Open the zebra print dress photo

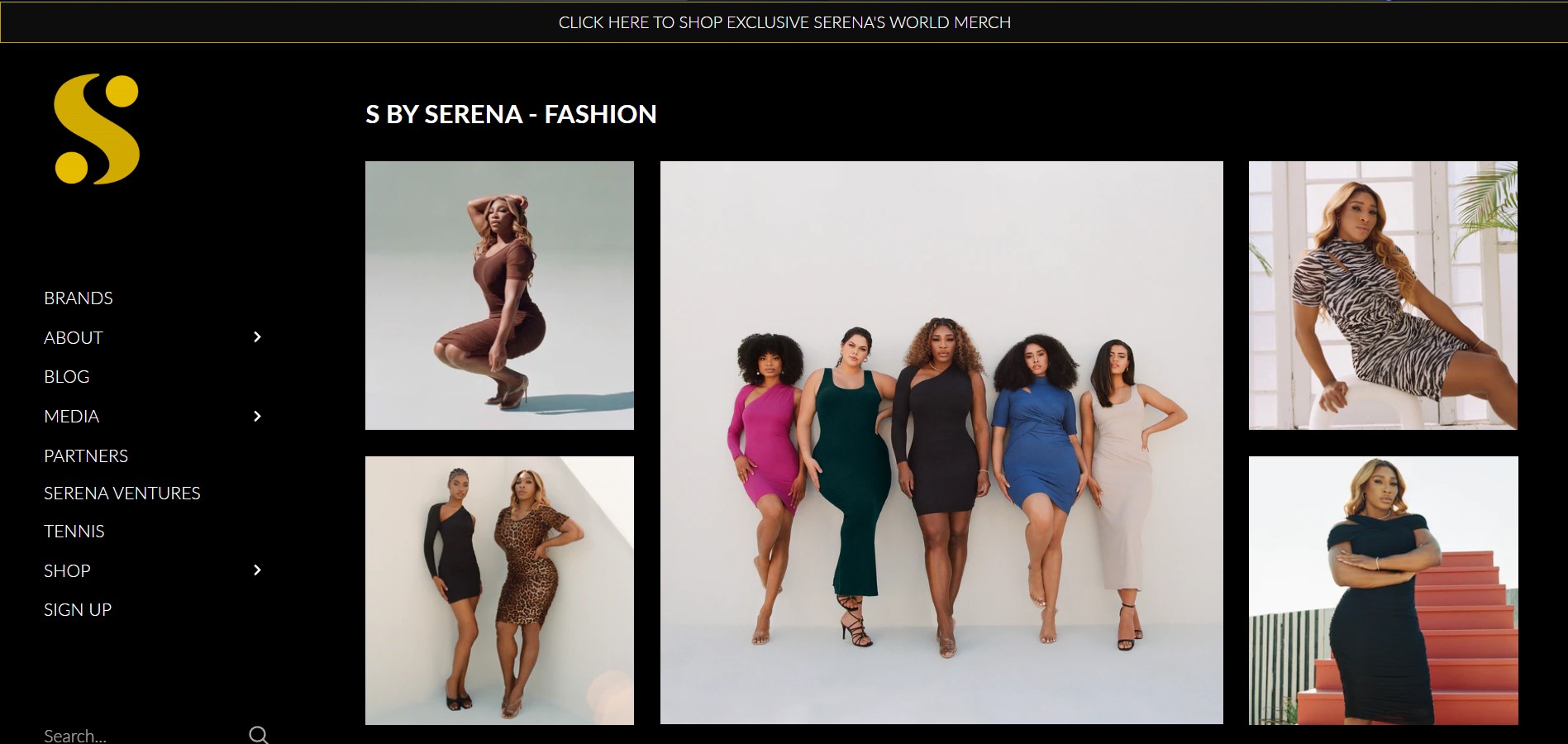pyautogui.click(x=1383, y=295)
